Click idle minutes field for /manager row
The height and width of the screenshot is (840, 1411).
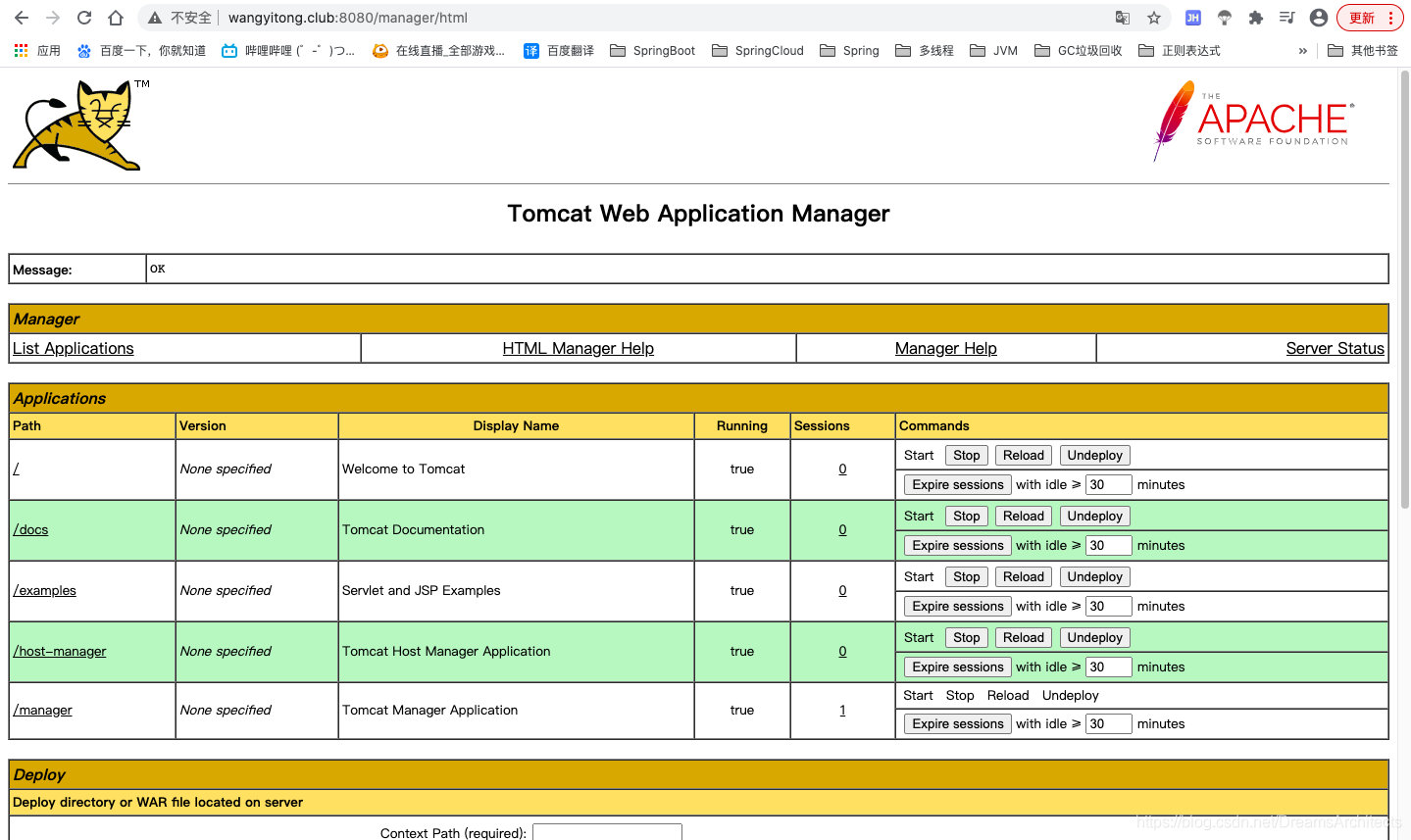(1108, 724)
